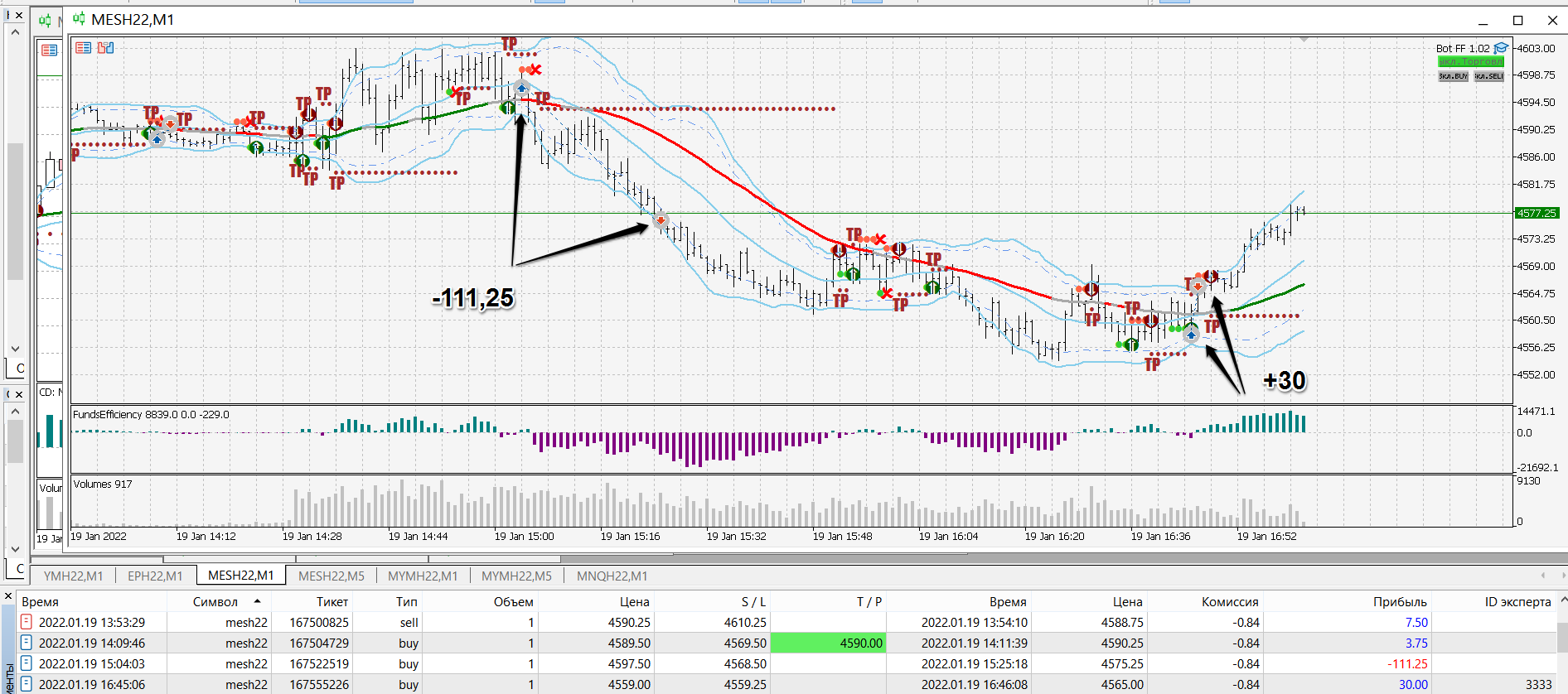
Task: Click the up arrow of the upper left scrollbar
Action: pos(15,32)
